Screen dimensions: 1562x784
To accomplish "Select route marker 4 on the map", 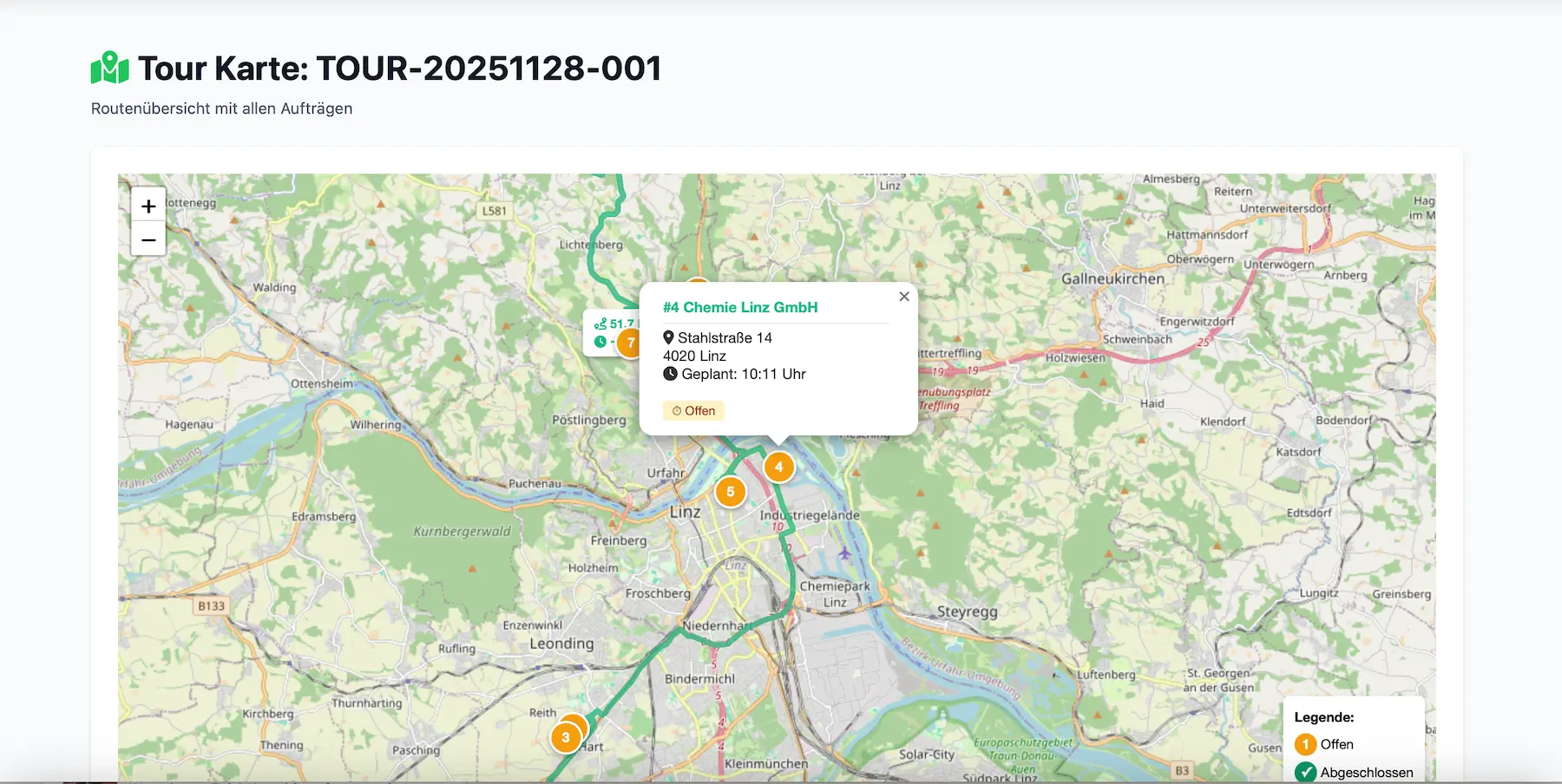I will 778,467.
